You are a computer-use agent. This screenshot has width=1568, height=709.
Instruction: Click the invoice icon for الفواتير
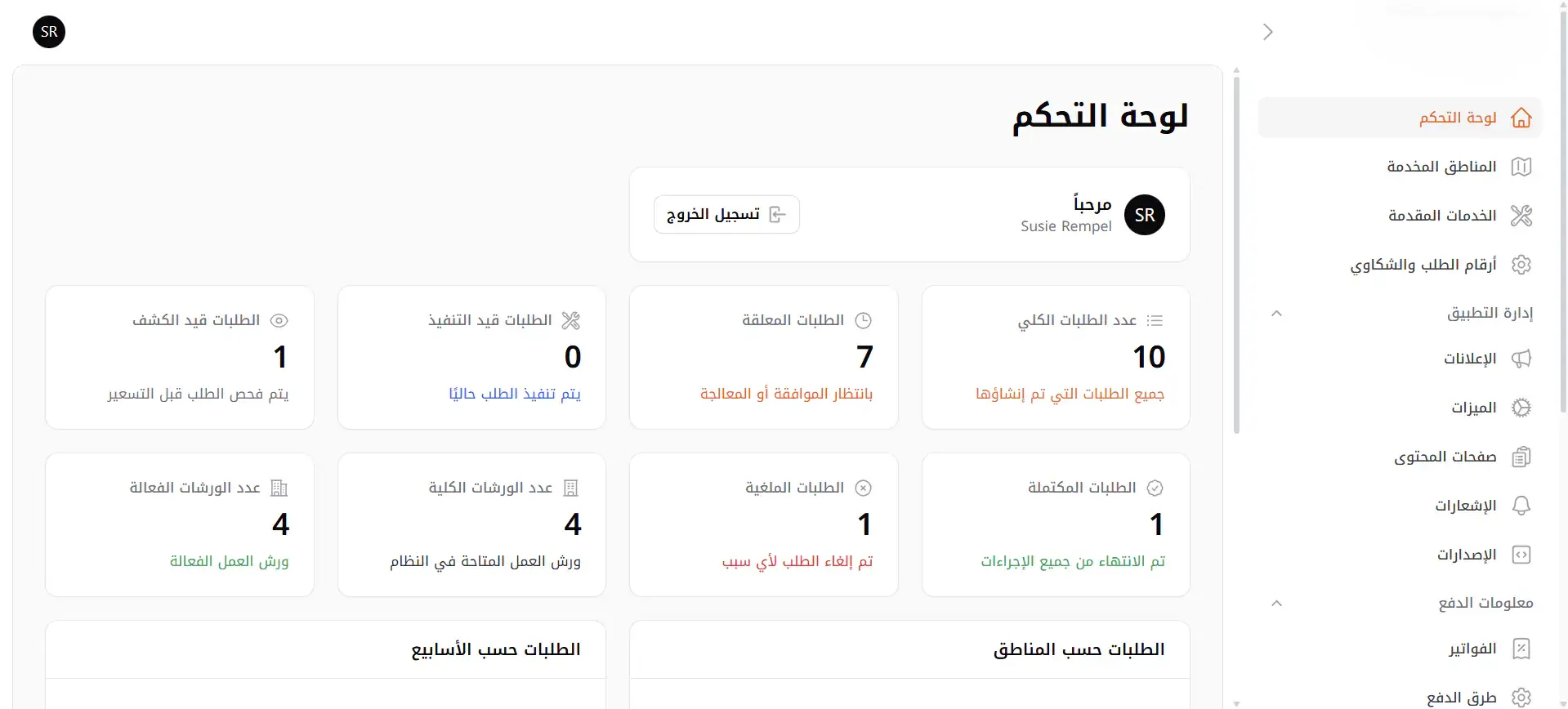click(x=1521, y=649)
